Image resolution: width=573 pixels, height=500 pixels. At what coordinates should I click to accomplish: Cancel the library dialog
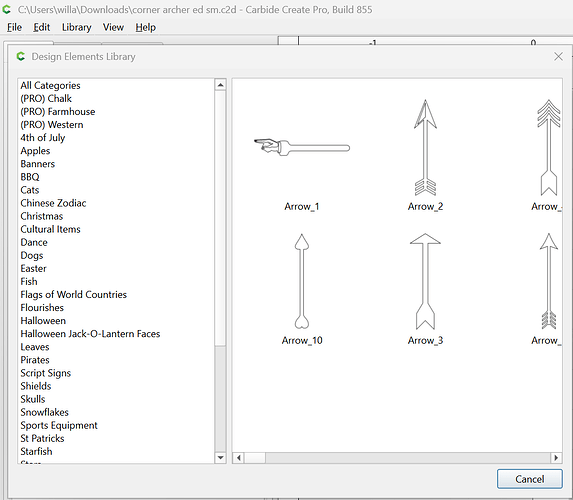click(530, 479)
